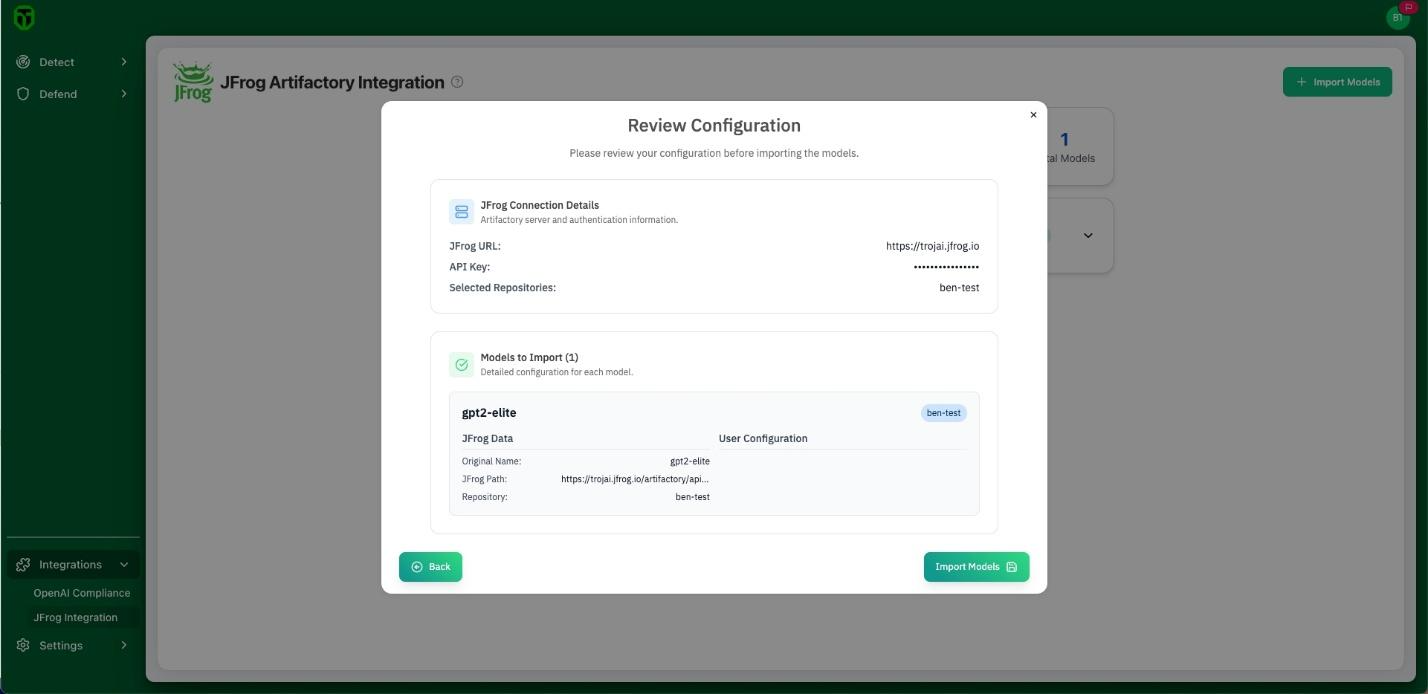Confirm with Import Models dialog button
Image resolution: width=1428 pixels, height=694 pixels.
pos(976,567)
